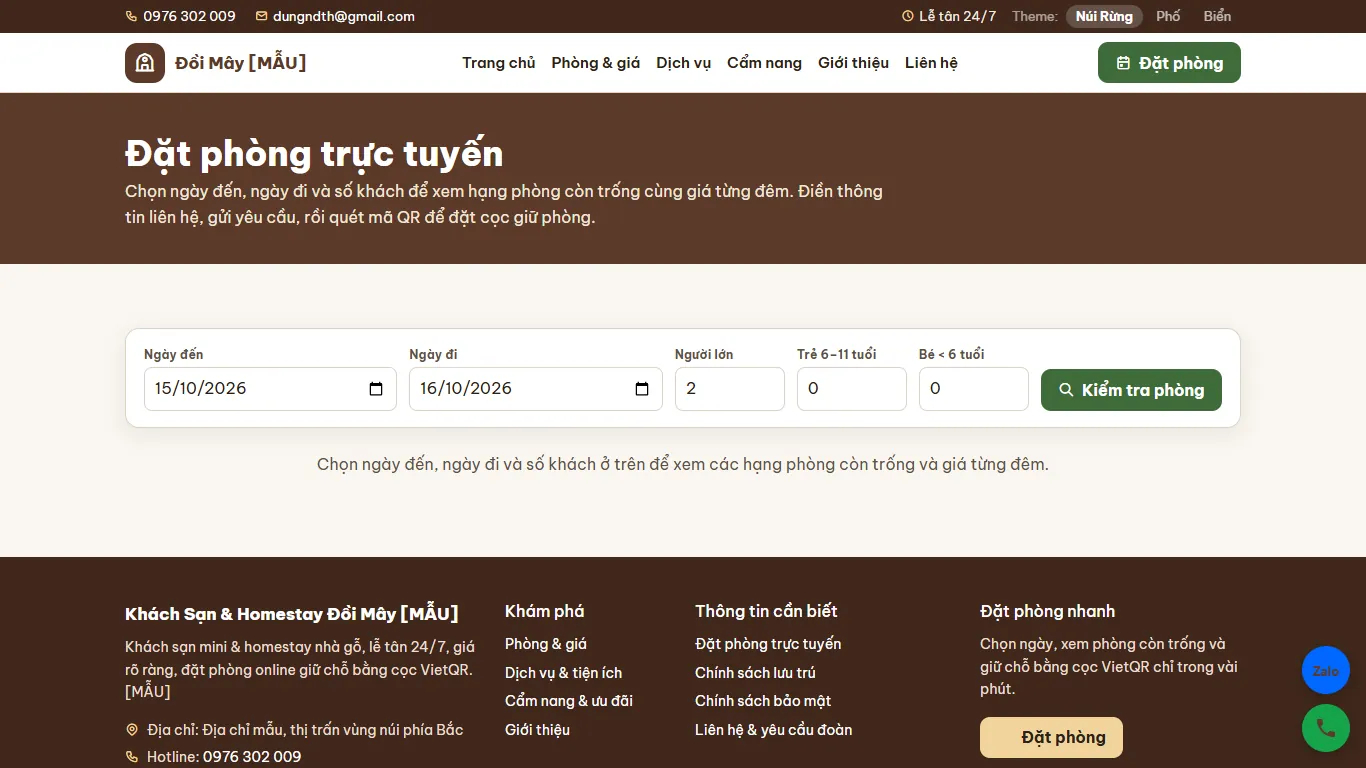The image size is (1366, 768).
Task: Click the footer Hotline number 0976 302 009
Action: (x=252, y=757)
